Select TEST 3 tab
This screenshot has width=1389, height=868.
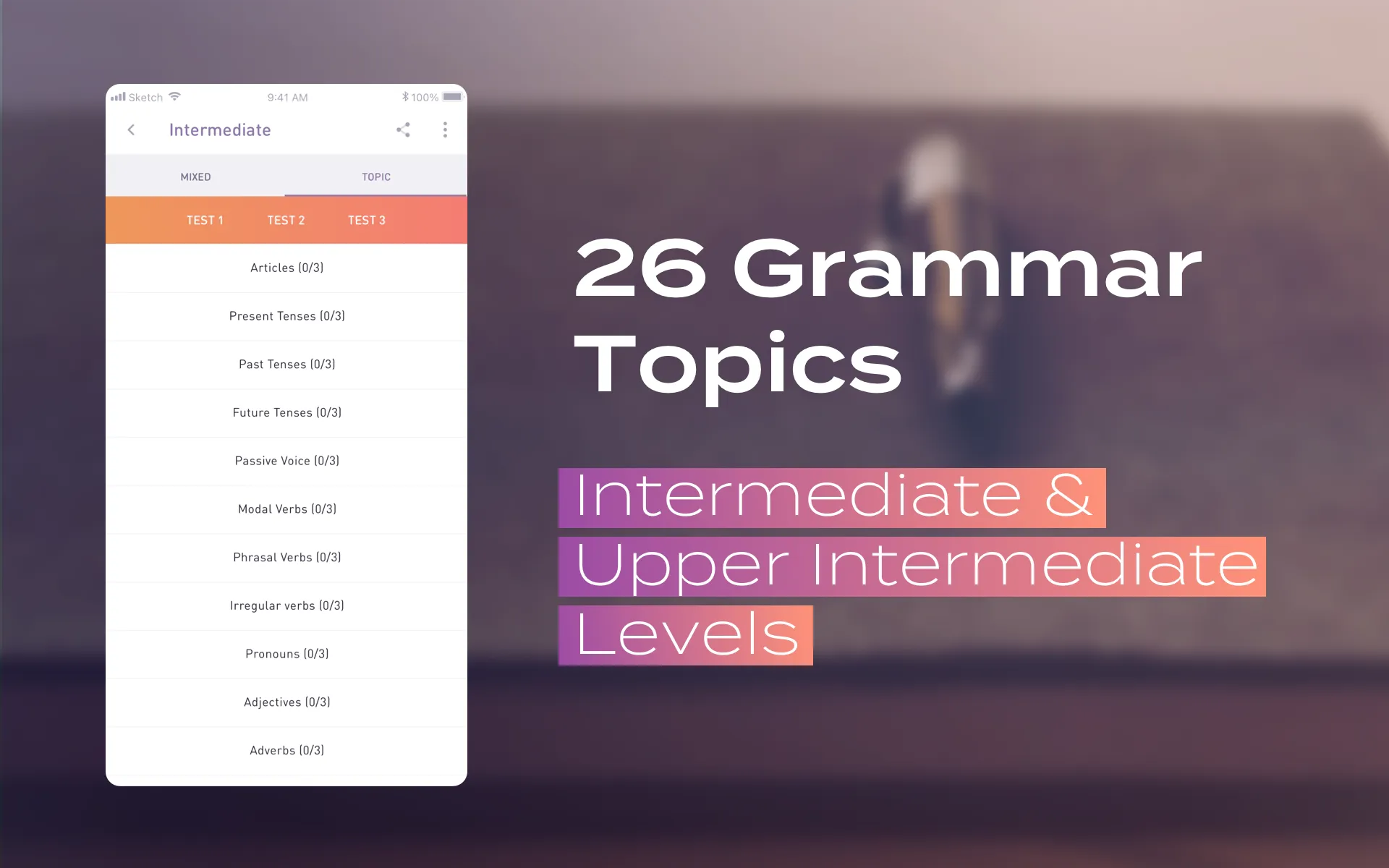[x=365, y=220]
